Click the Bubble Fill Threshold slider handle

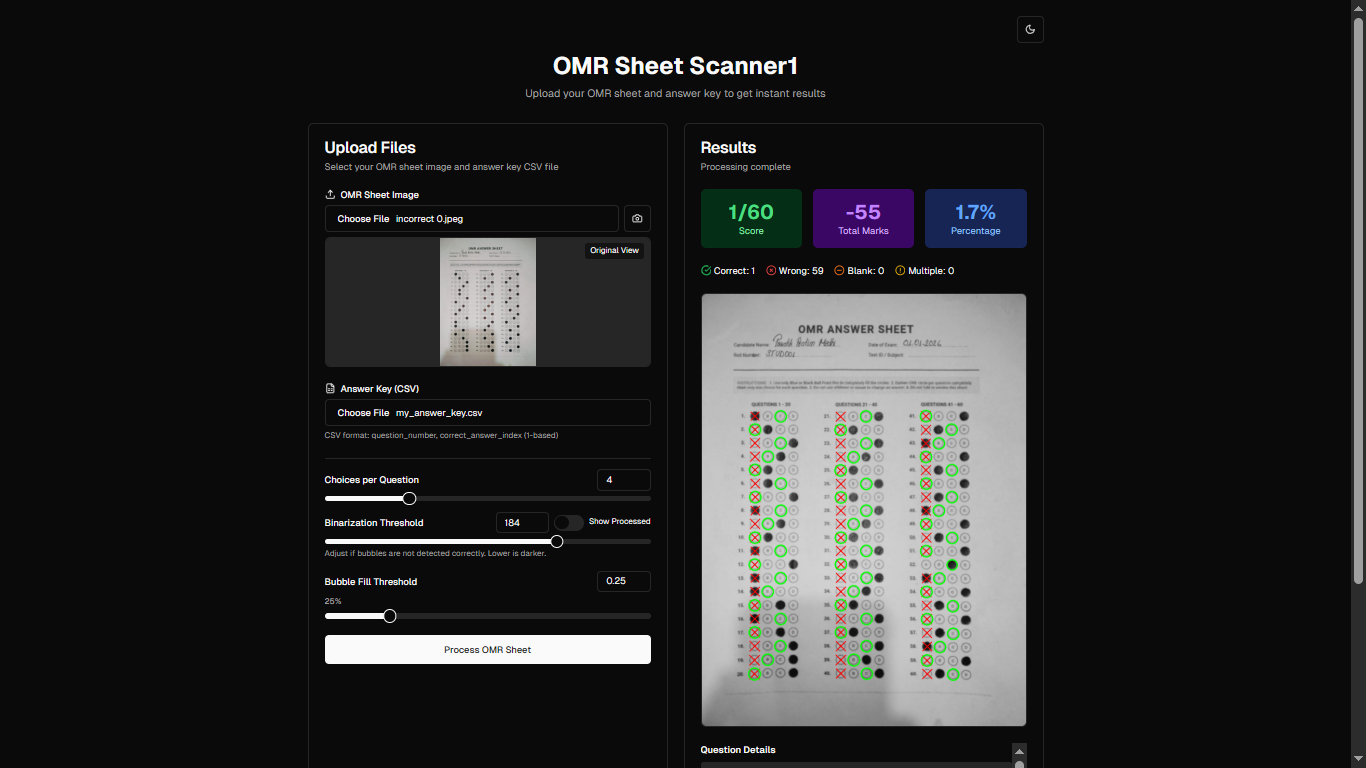click(x=389, y=616)
